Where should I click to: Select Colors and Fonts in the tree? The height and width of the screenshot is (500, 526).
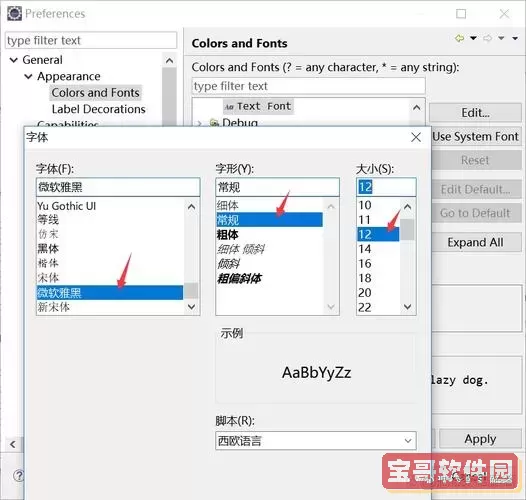96,93
